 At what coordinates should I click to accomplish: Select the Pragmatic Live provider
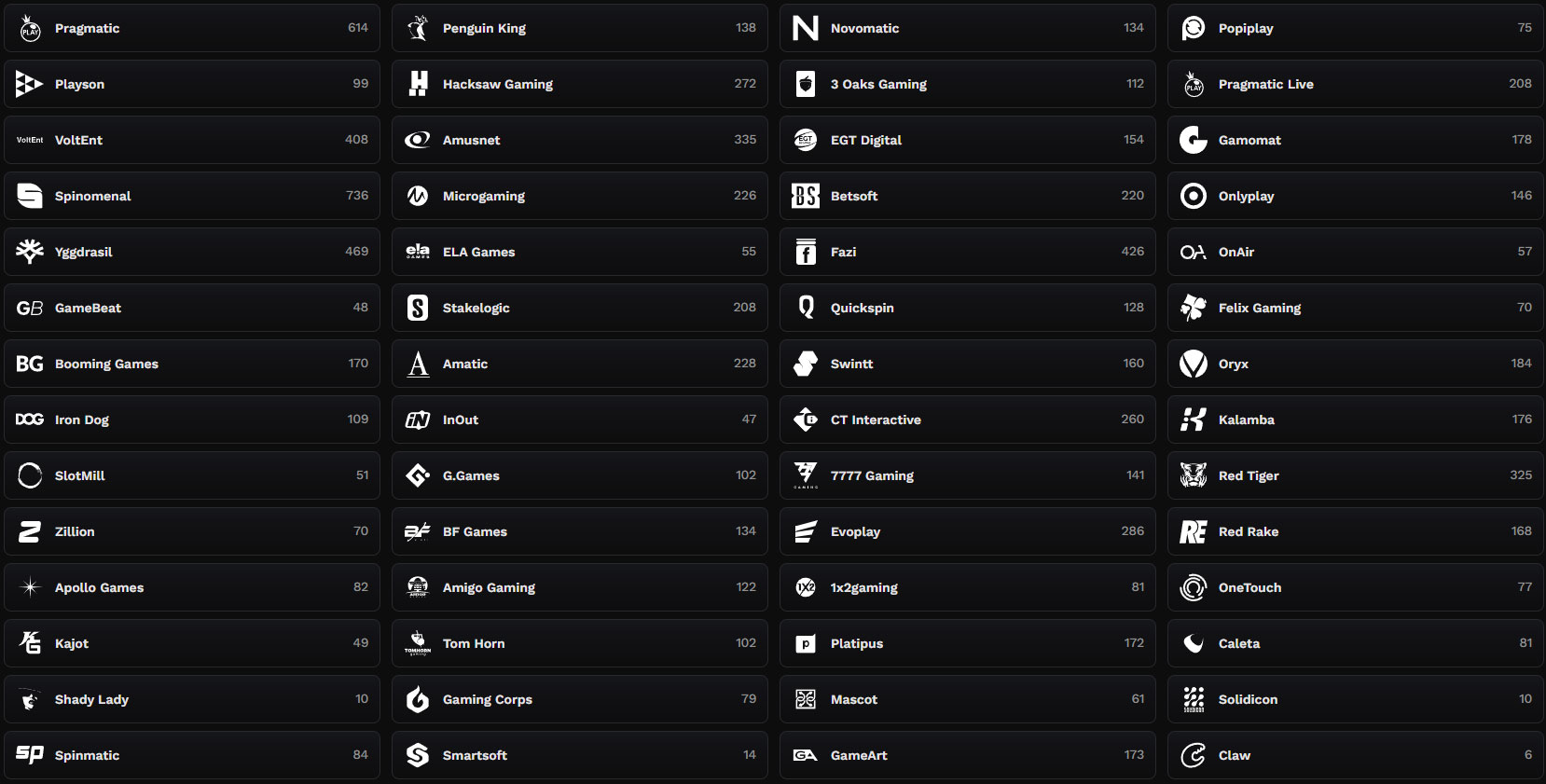pyautogui.click(x=1356, y=84)
